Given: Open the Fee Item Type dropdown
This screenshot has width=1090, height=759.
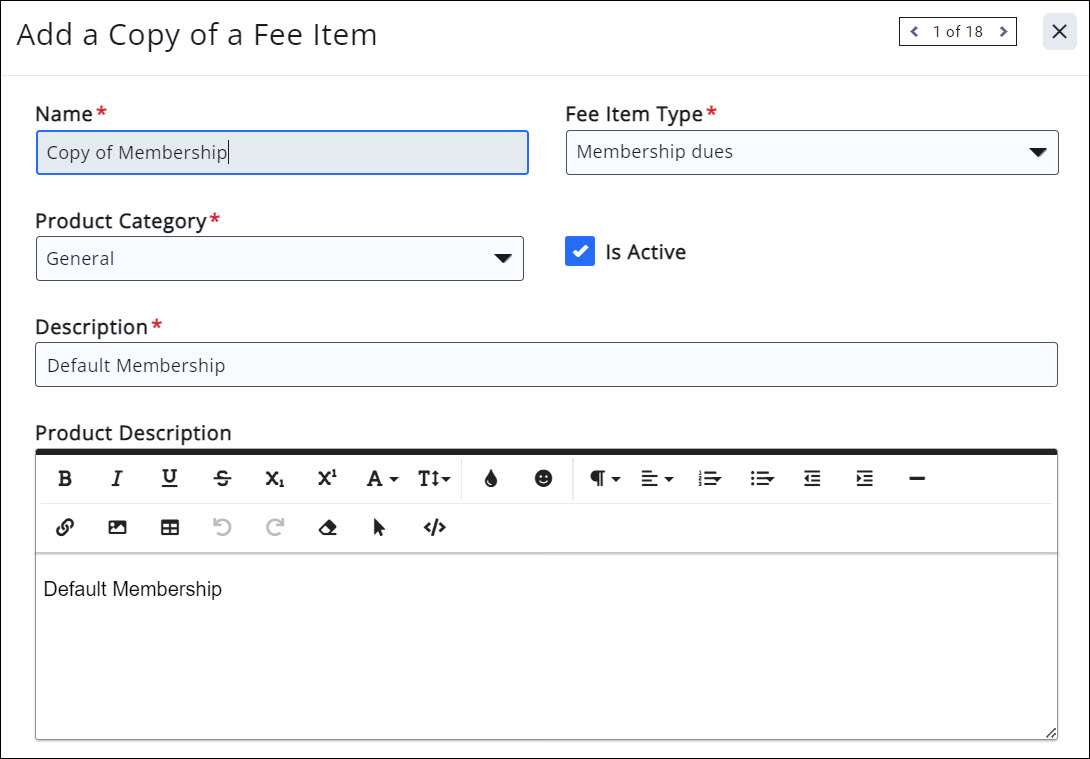Looking at the screenshot, I should click(x=811, y=152).
